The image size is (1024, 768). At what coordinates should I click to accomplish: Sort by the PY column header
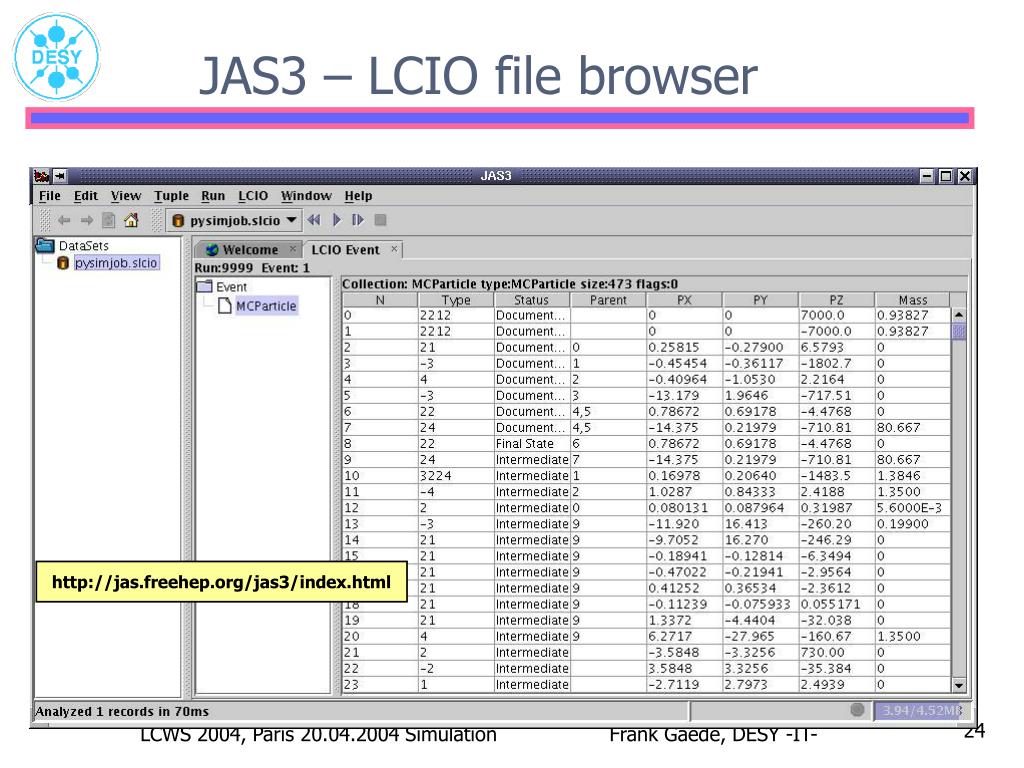click(x=760, y=300)
